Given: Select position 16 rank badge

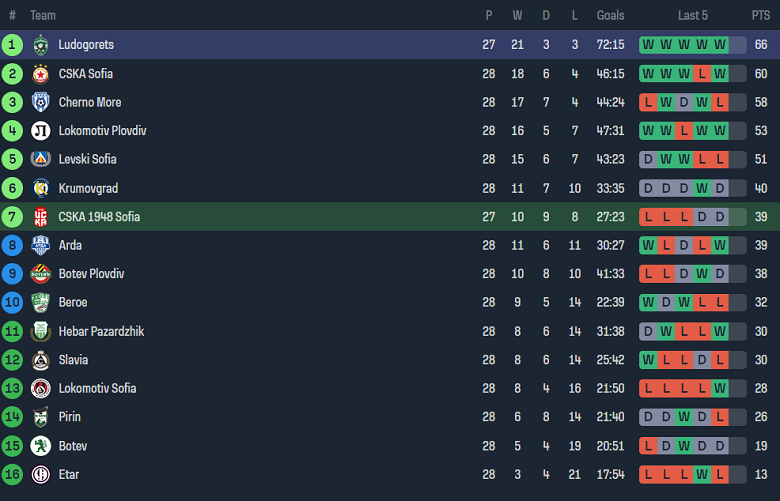Looking at the screenshot, I should pos(12,474).
